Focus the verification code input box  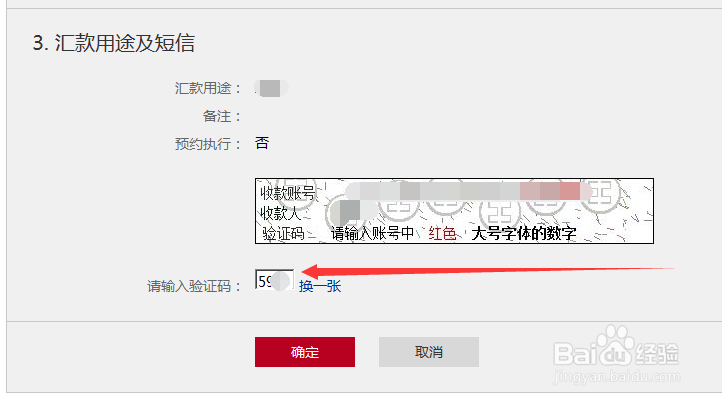coord(274,280)
